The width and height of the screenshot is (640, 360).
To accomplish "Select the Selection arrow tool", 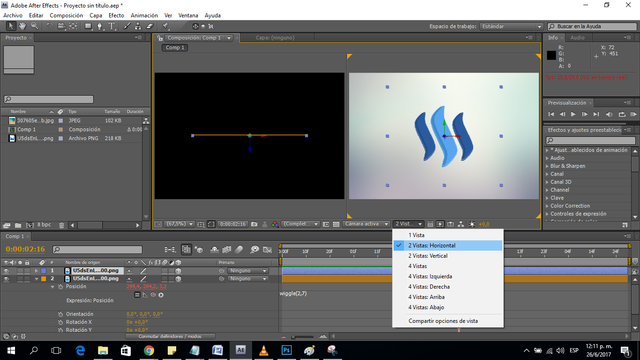I will pyautogui.click(x=11, y=26).
